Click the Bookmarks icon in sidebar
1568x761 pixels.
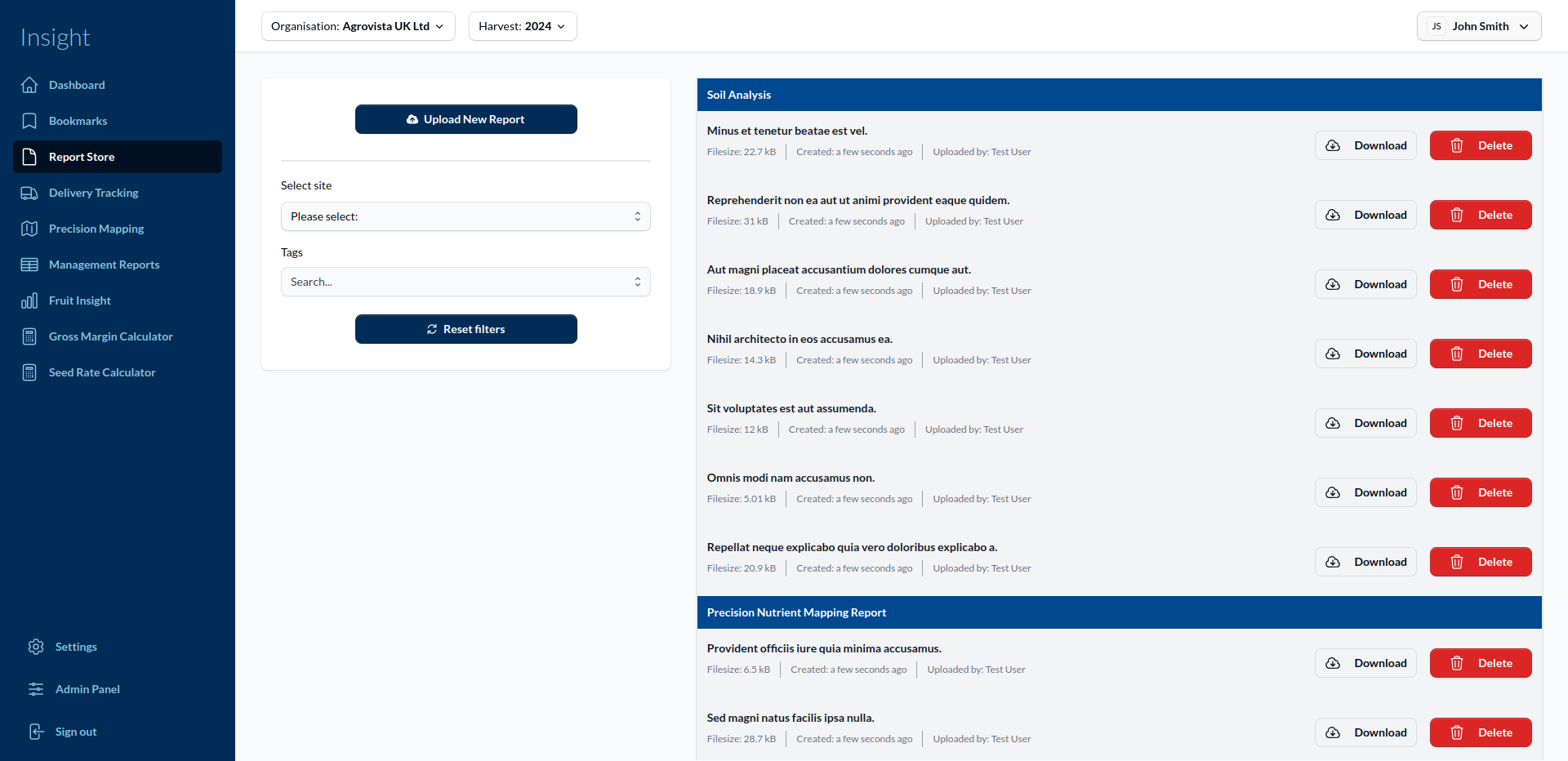tap(29, 121)
